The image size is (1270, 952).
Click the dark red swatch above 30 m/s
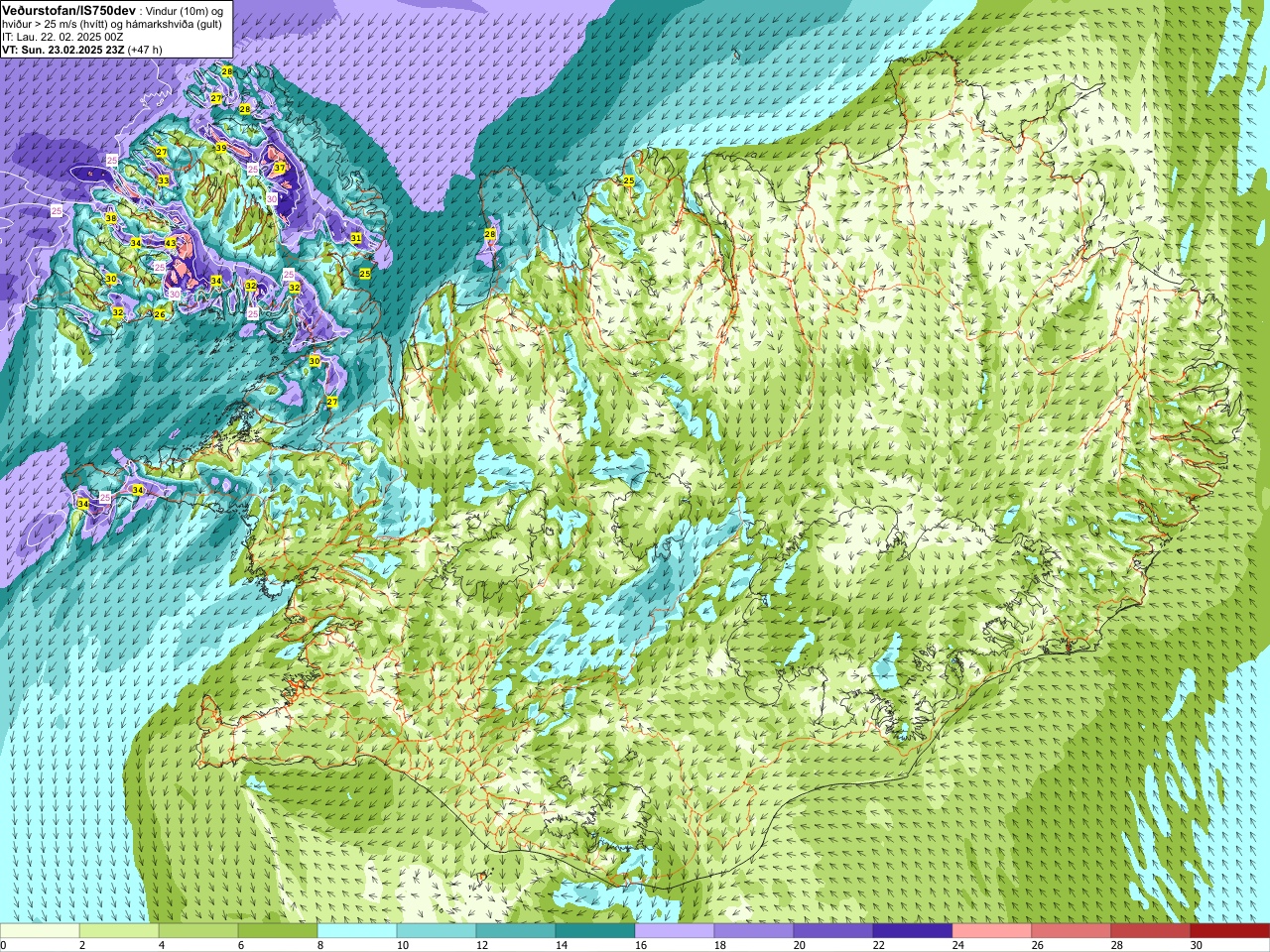pyautogui.click(x=1230, y=931)
